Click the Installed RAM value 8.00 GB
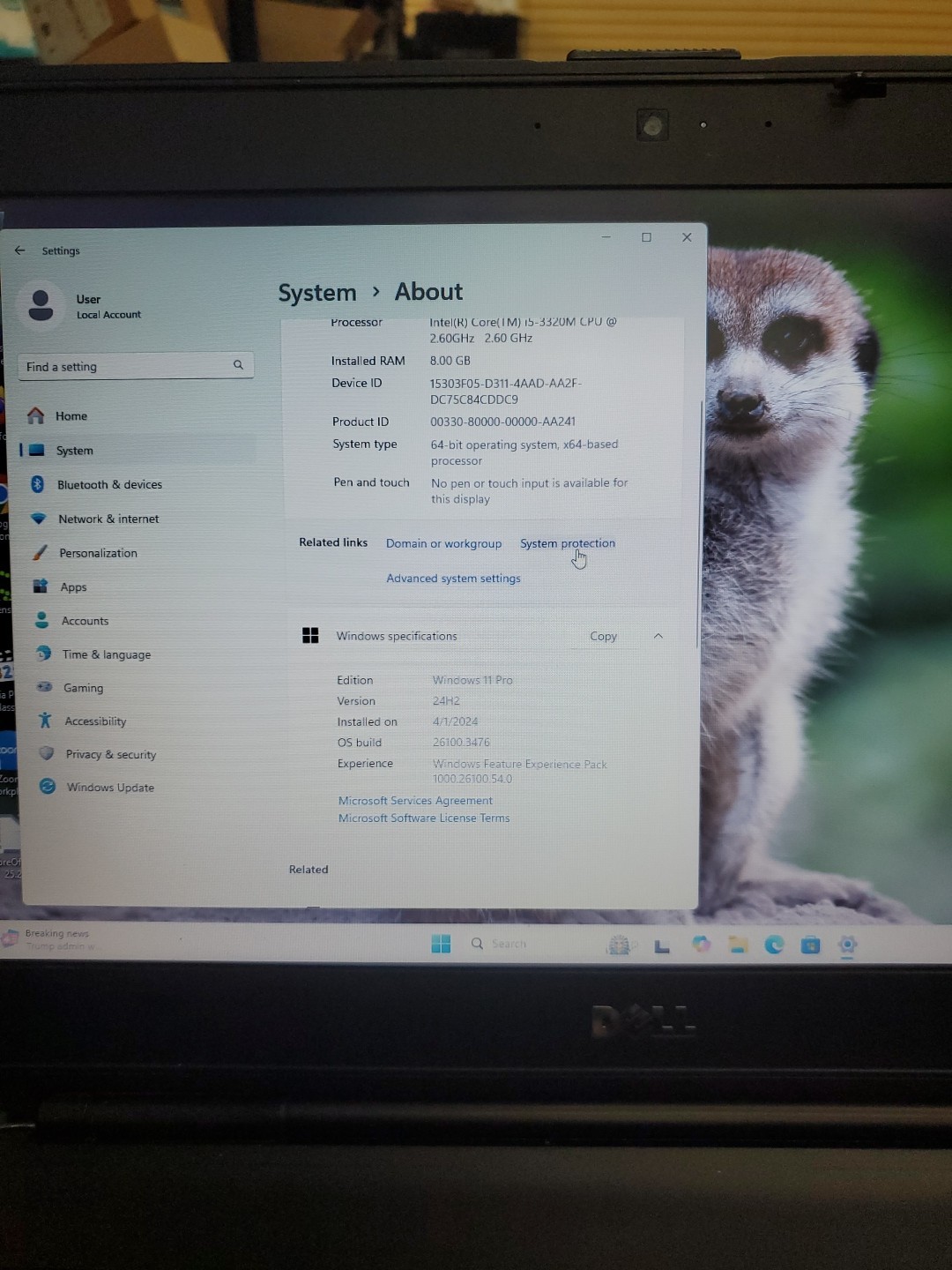This screenshot has width=952, height=1270. coord(450,361)
